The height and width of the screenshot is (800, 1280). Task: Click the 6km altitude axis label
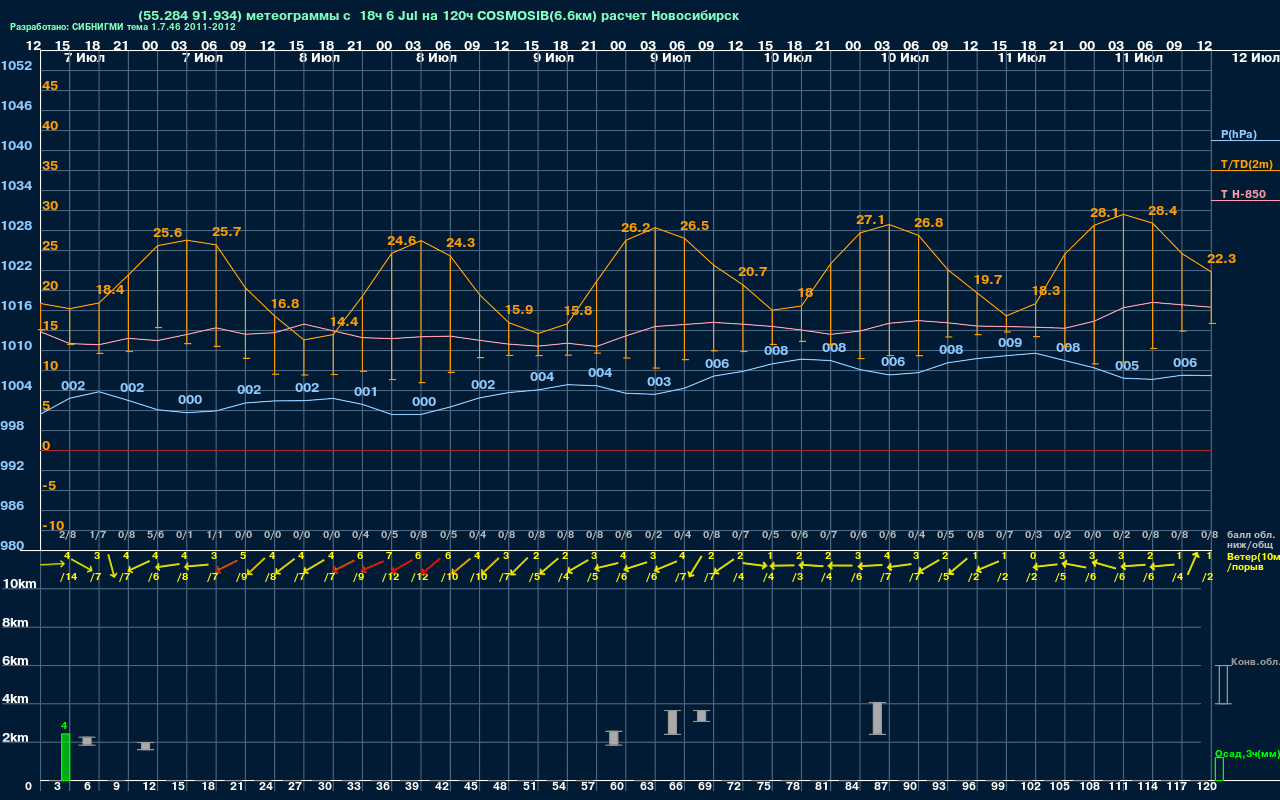(x=14, y=662)
